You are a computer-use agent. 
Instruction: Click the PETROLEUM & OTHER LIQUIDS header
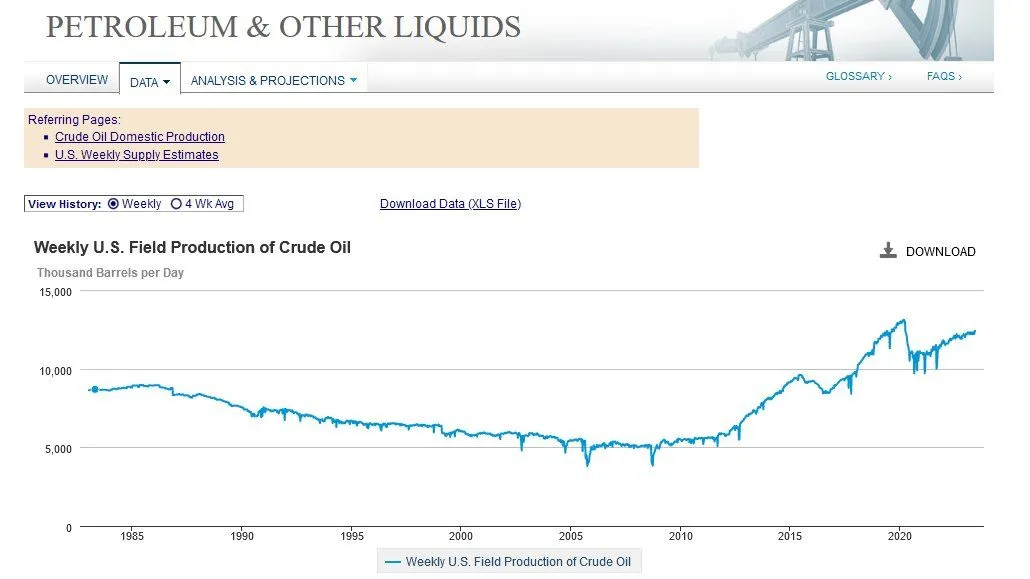point(283,27)
